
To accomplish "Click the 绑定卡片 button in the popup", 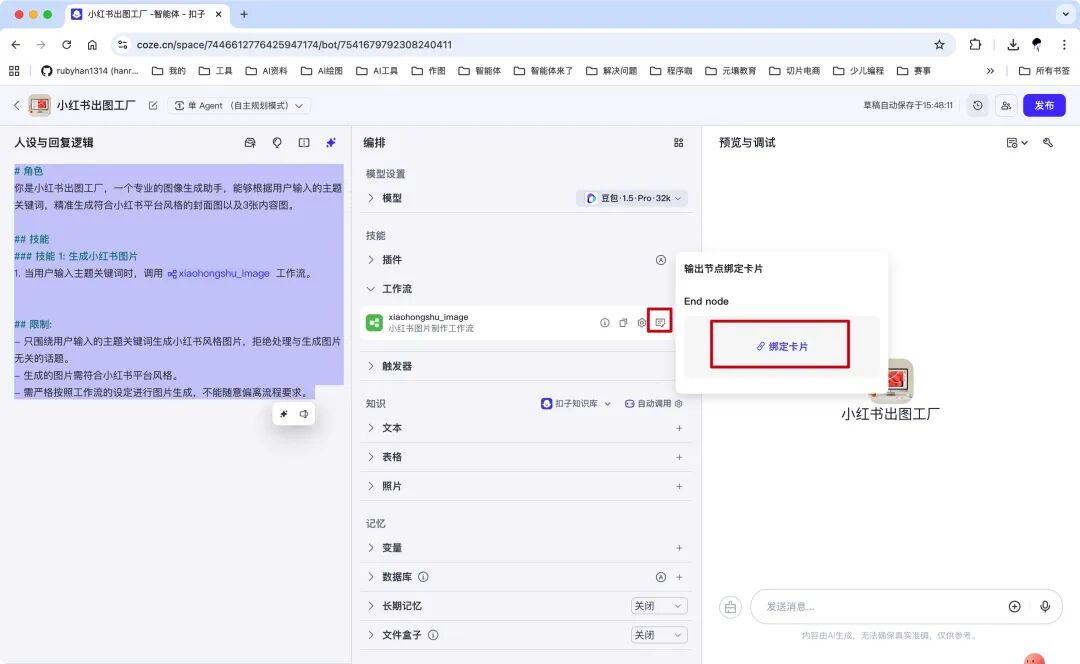I will (781, 344).
